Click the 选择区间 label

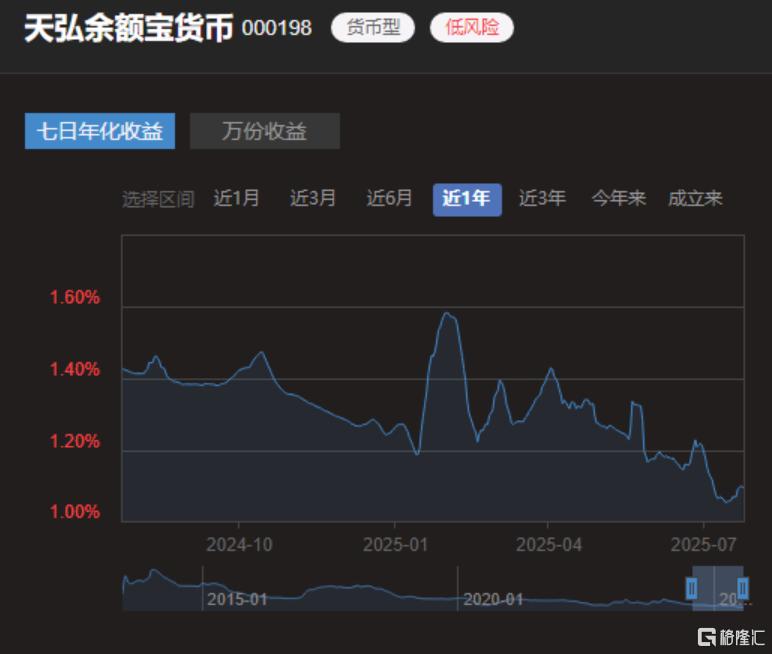pyautogui.click(x=158, y=199)
